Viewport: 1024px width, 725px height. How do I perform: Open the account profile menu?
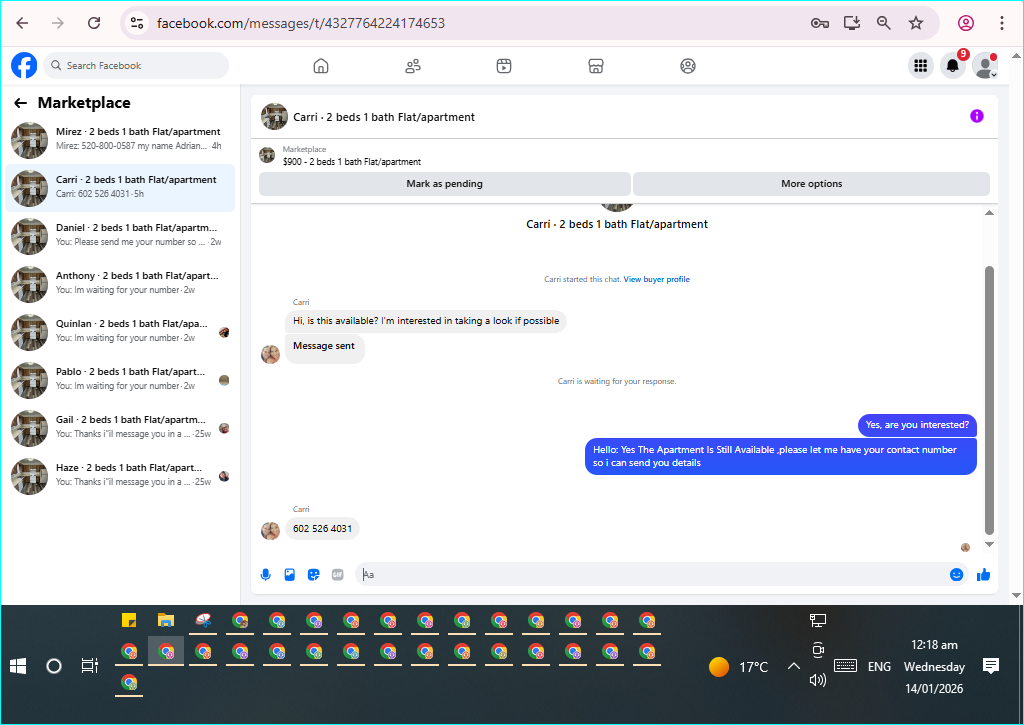(985, 65)
